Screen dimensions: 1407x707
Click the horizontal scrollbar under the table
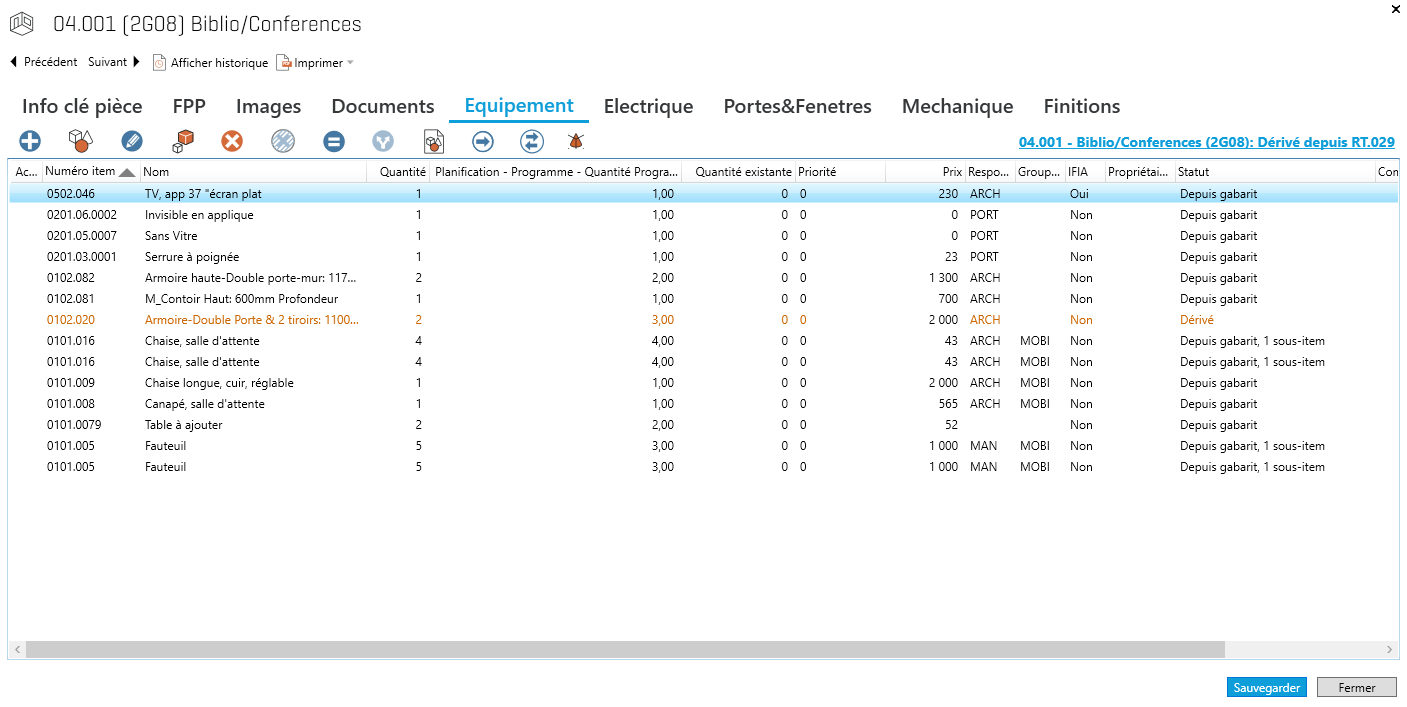point(625,650)
